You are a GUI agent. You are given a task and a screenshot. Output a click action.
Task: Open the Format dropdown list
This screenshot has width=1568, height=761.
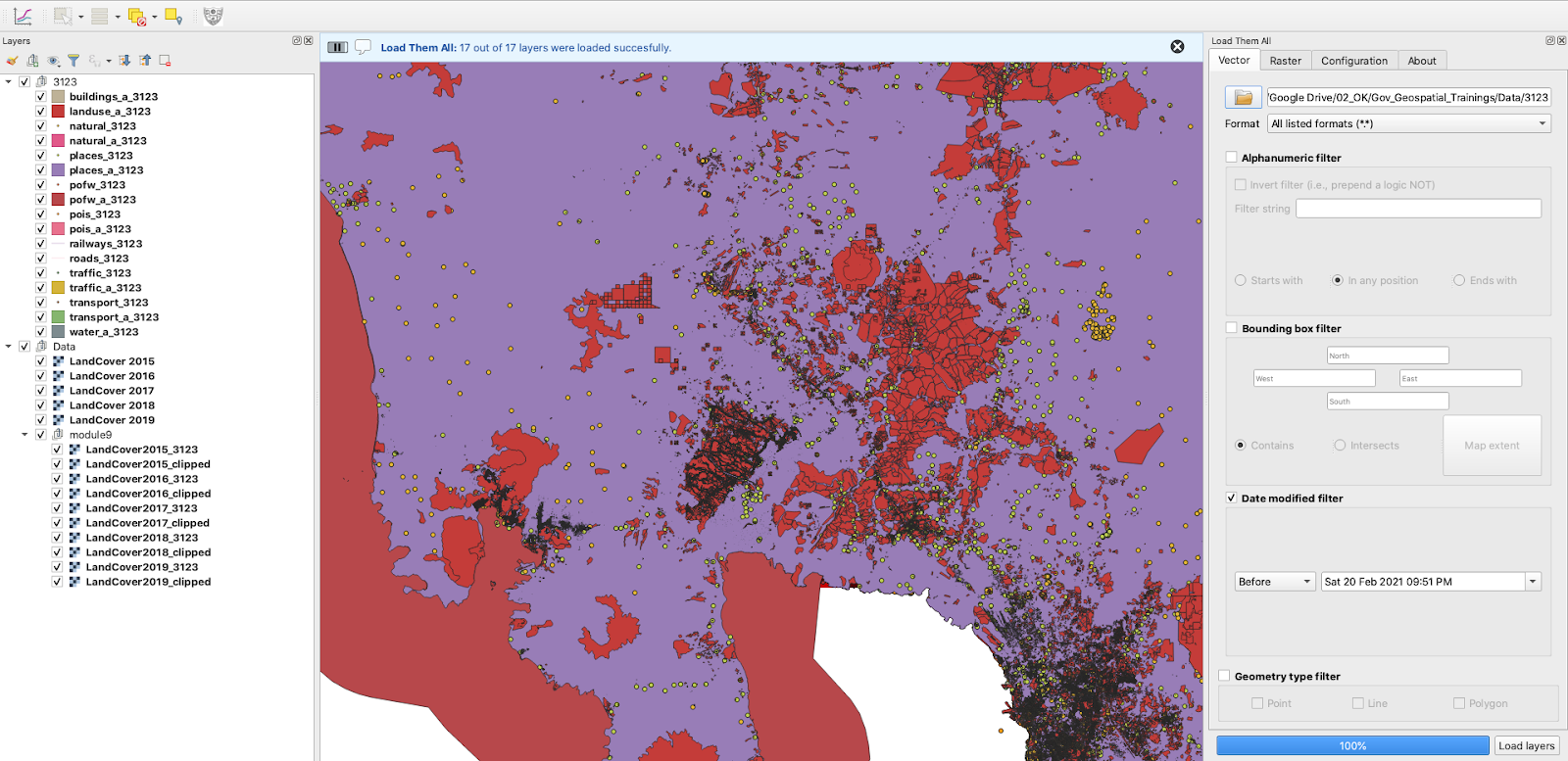(1408, 123)
